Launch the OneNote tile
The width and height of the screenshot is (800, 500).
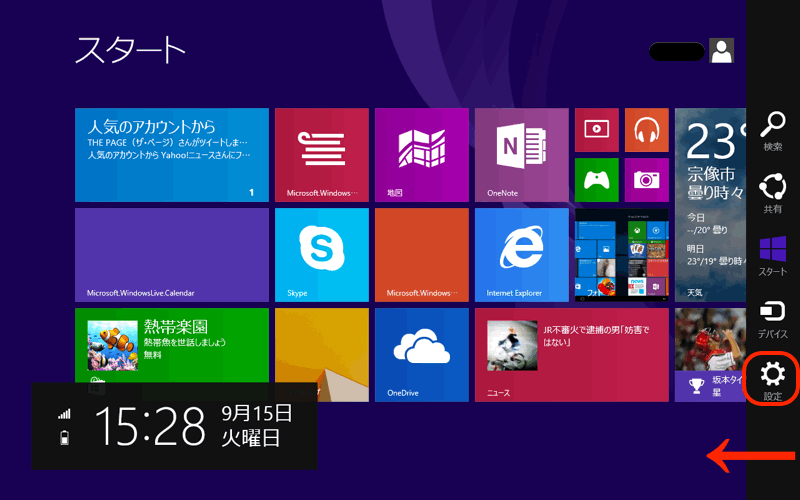coord(521,154)
